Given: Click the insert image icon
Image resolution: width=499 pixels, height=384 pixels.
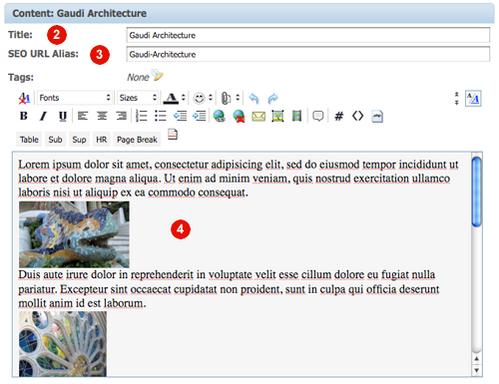Looking at the screenshot, I should [x=278, y=116].
